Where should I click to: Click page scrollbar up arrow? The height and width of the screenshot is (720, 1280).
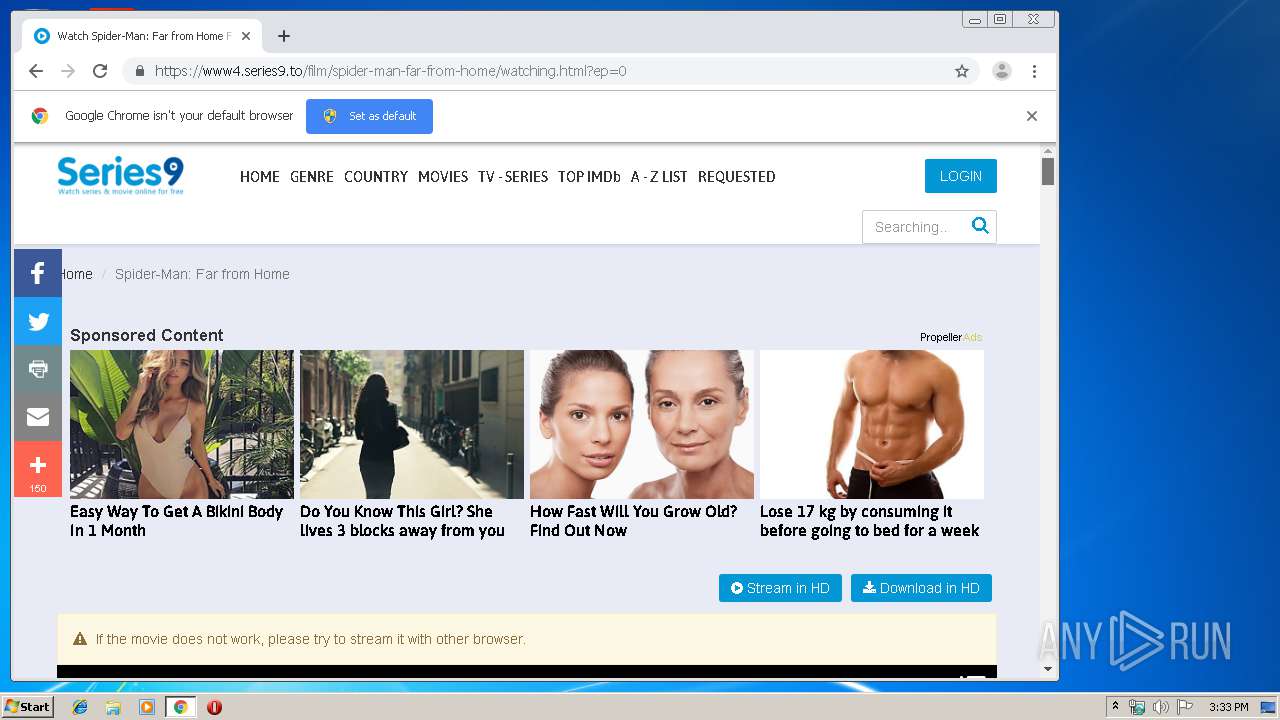[x=1048, y=151]
